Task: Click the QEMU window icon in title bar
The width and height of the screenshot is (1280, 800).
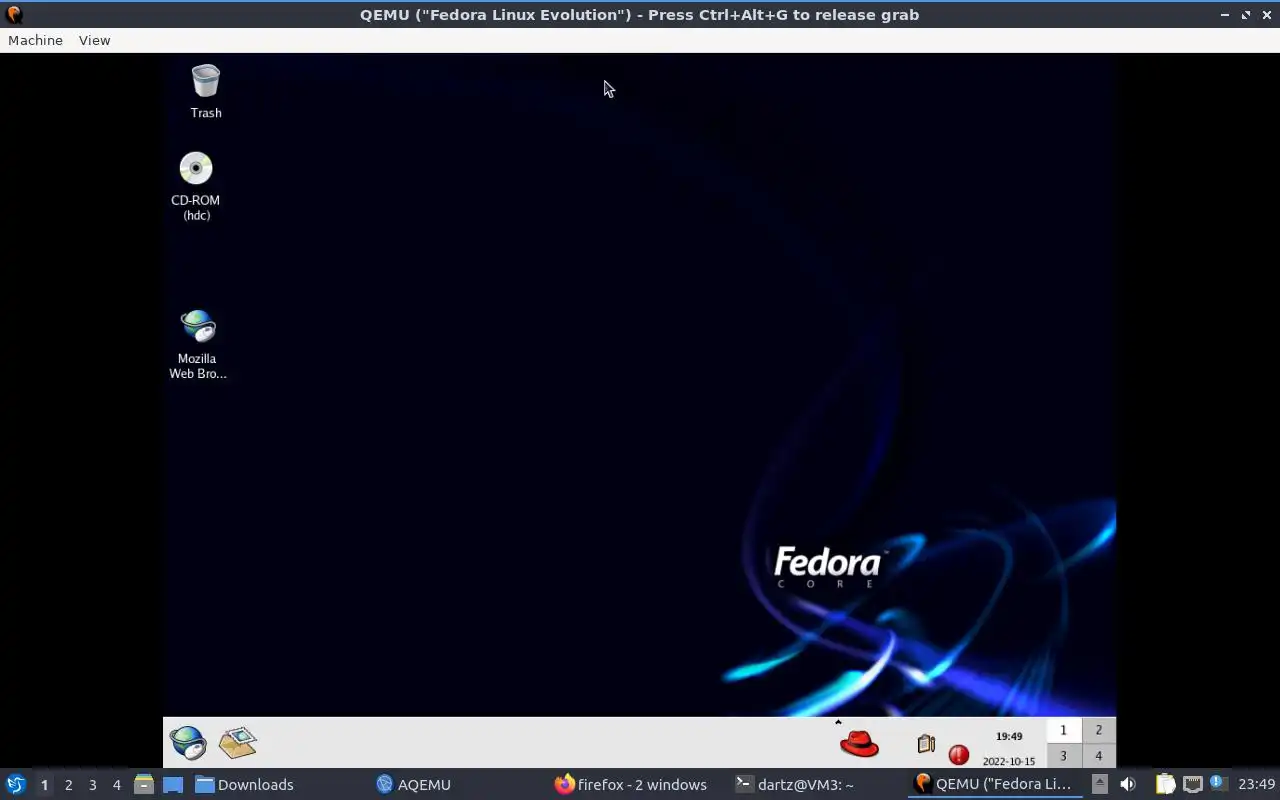Action: point(14,14)
